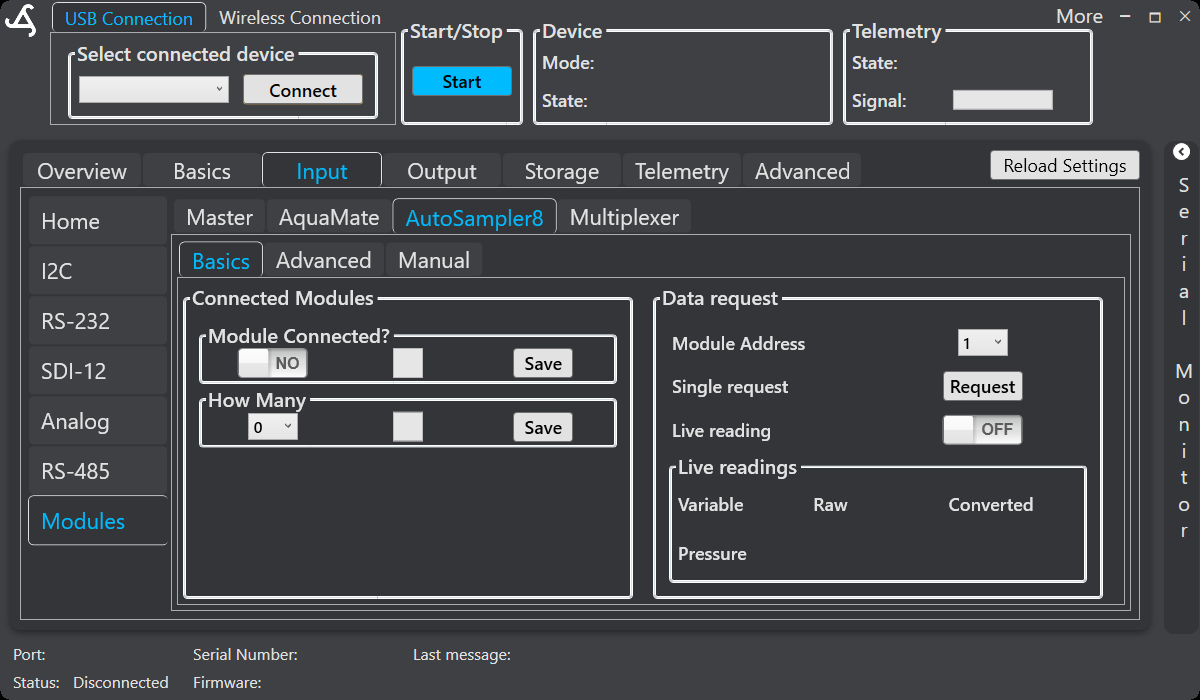
Task: Open the How Many count dropdown
Action: (273, 427)
